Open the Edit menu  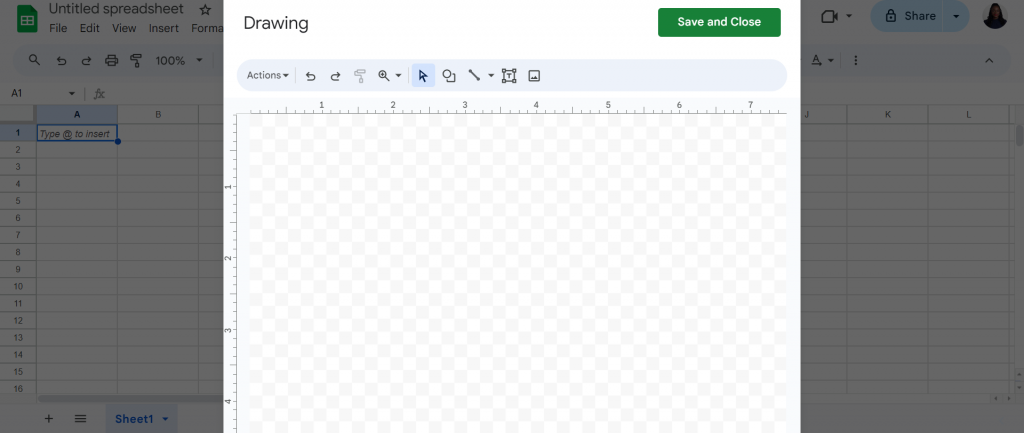[x=89, y=28]
